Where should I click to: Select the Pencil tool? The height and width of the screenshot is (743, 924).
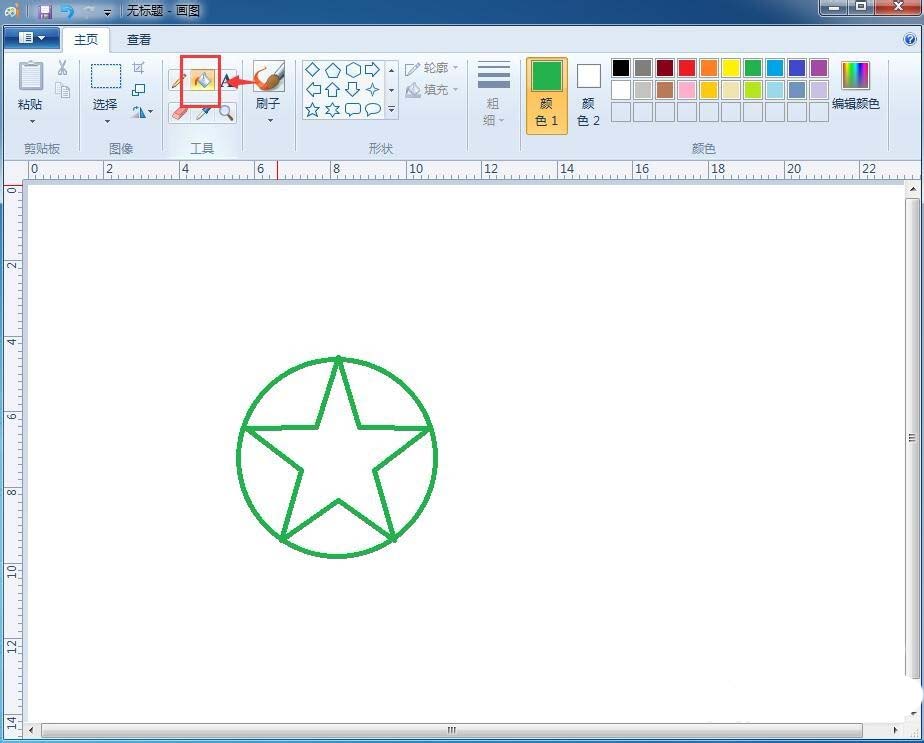179,80
